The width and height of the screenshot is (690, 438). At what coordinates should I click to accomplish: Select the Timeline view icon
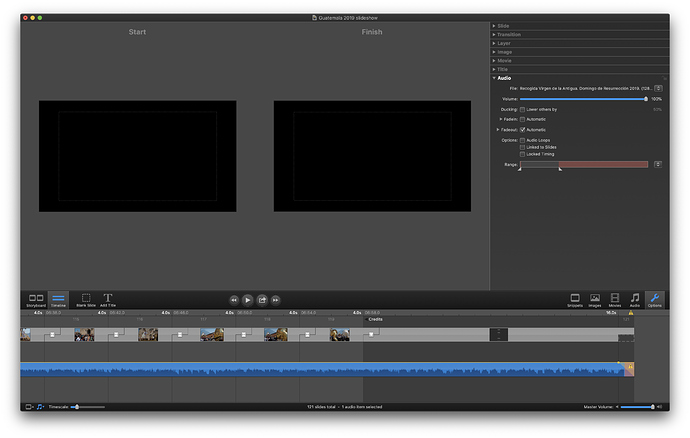[58, 299]
